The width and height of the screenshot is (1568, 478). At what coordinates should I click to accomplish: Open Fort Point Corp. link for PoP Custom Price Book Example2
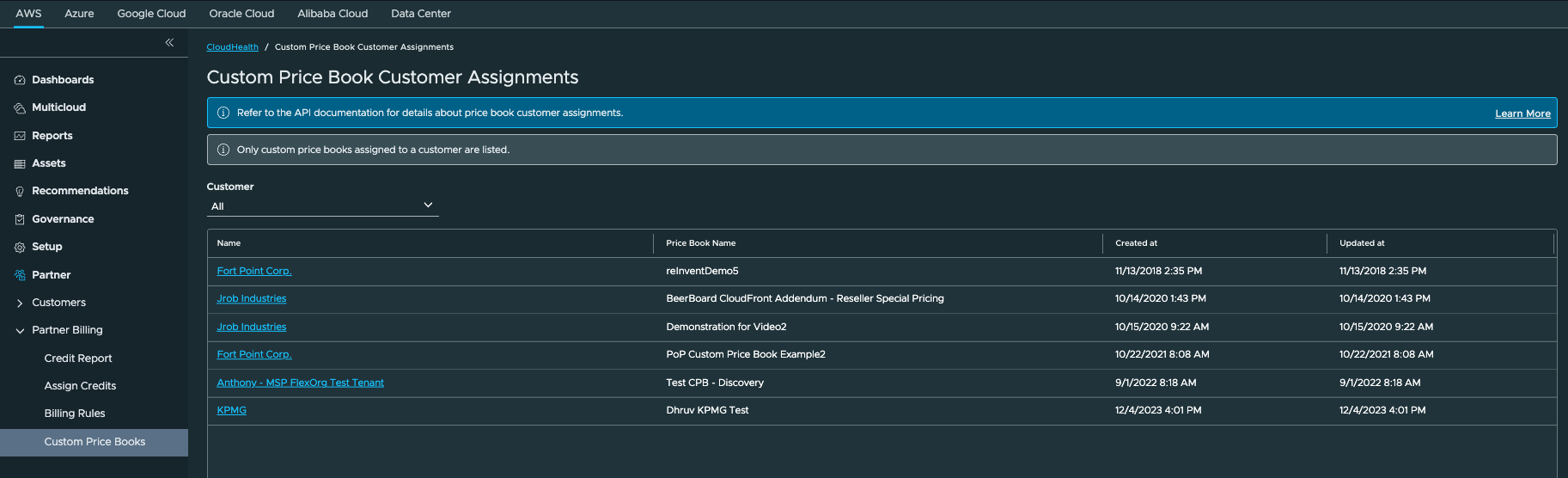pos(254,354)
